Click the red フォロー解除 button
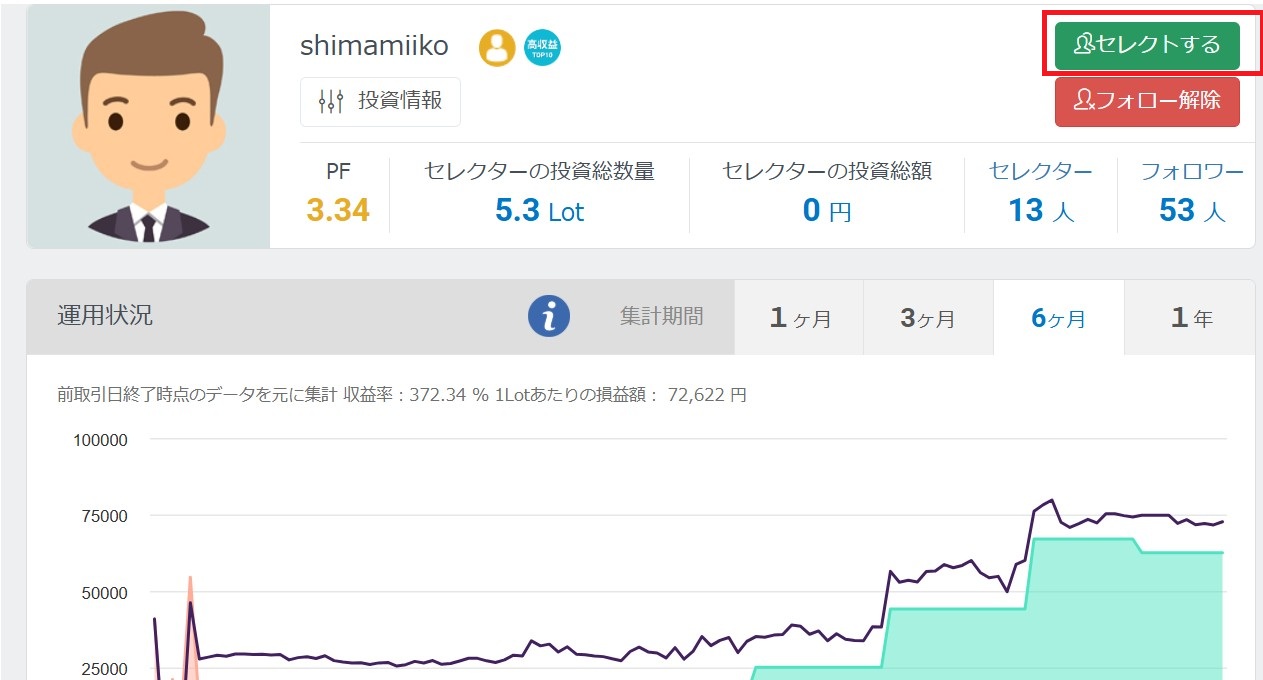This screenshot has height=680, width=1263. (x=1147, y=101)
